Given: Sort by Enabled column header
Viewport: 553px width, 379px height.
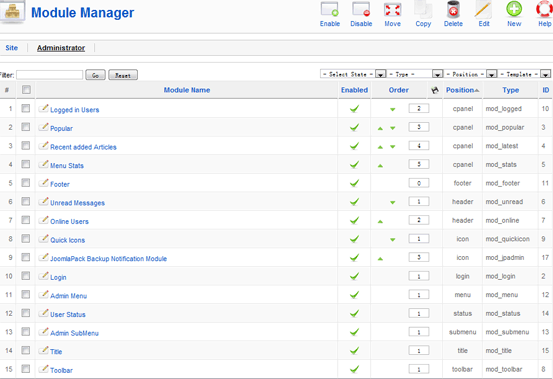Looking at the screenshot, I should 354,90.
